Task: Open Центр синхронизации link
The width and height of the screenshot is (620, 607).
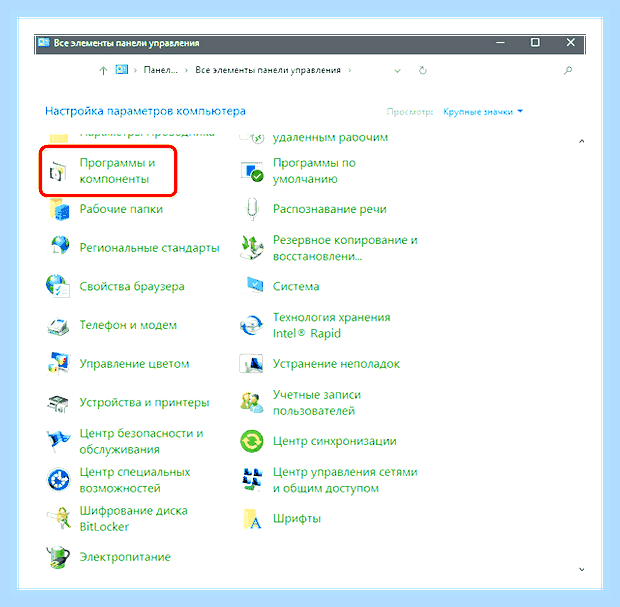Action: click(x=335, y=441)
